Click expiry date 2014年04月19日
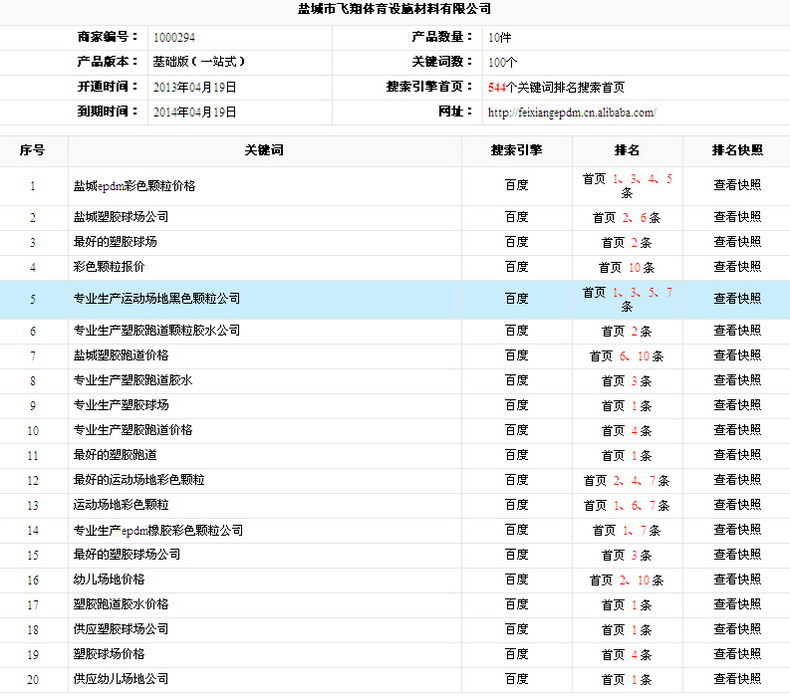The image size is (790, 699). pyautogui.click(x=194, y=112)
